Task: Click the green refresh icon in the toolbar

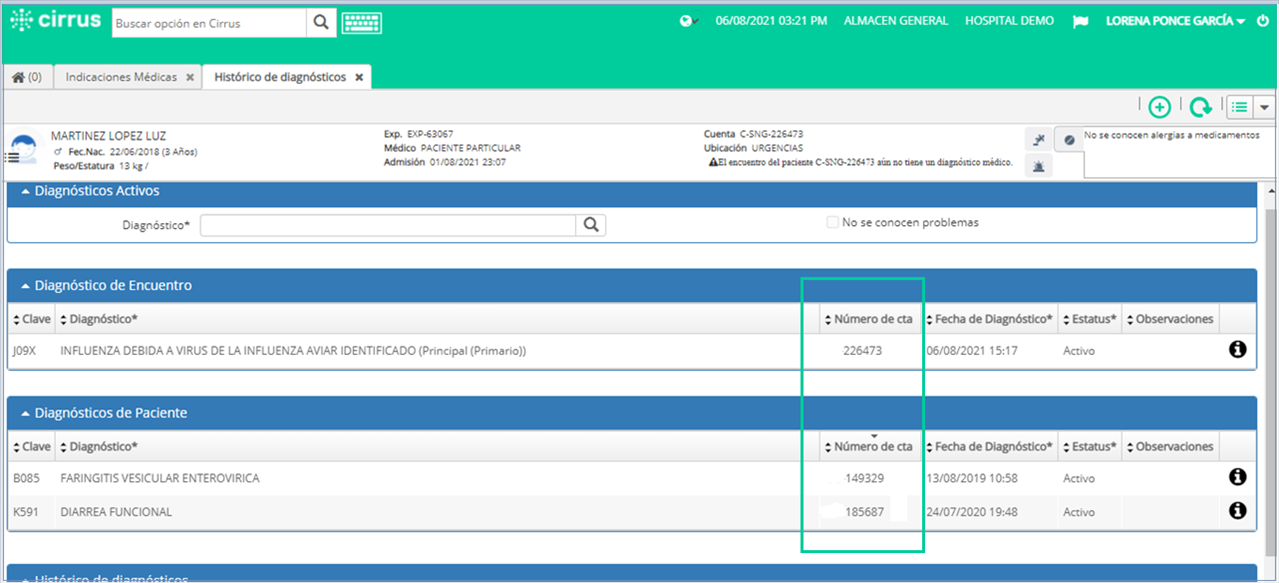Action: (1199, 106)
